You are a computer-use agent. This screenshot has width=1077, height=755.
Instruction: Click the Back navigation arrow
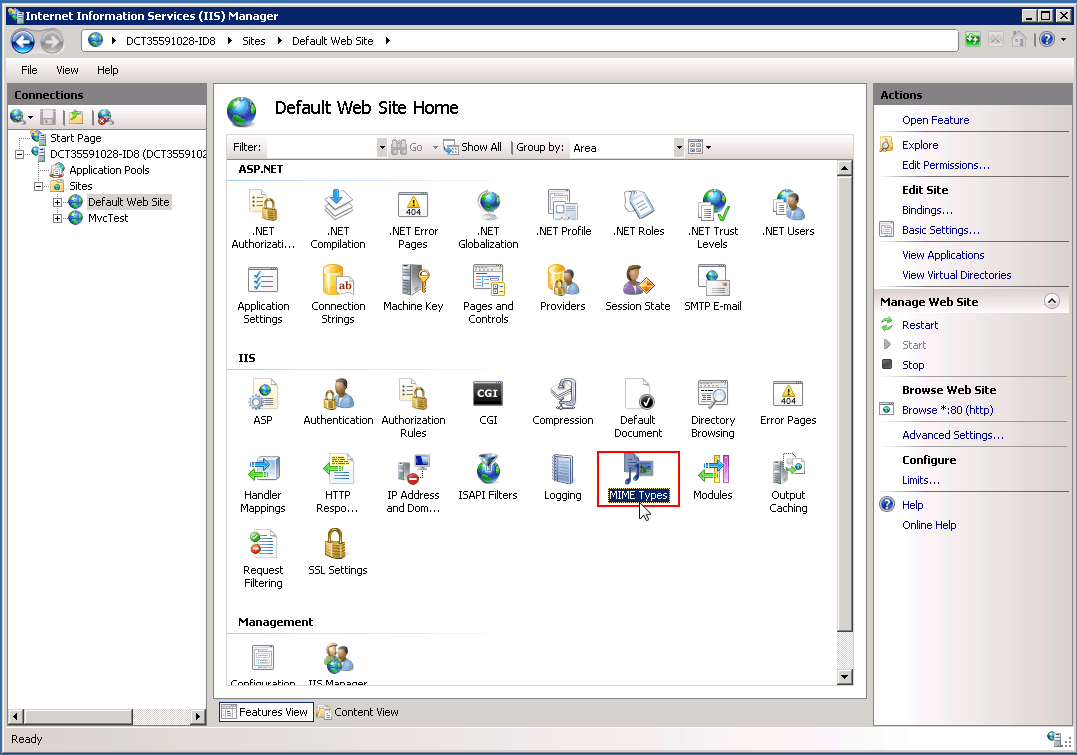(23, 41)
